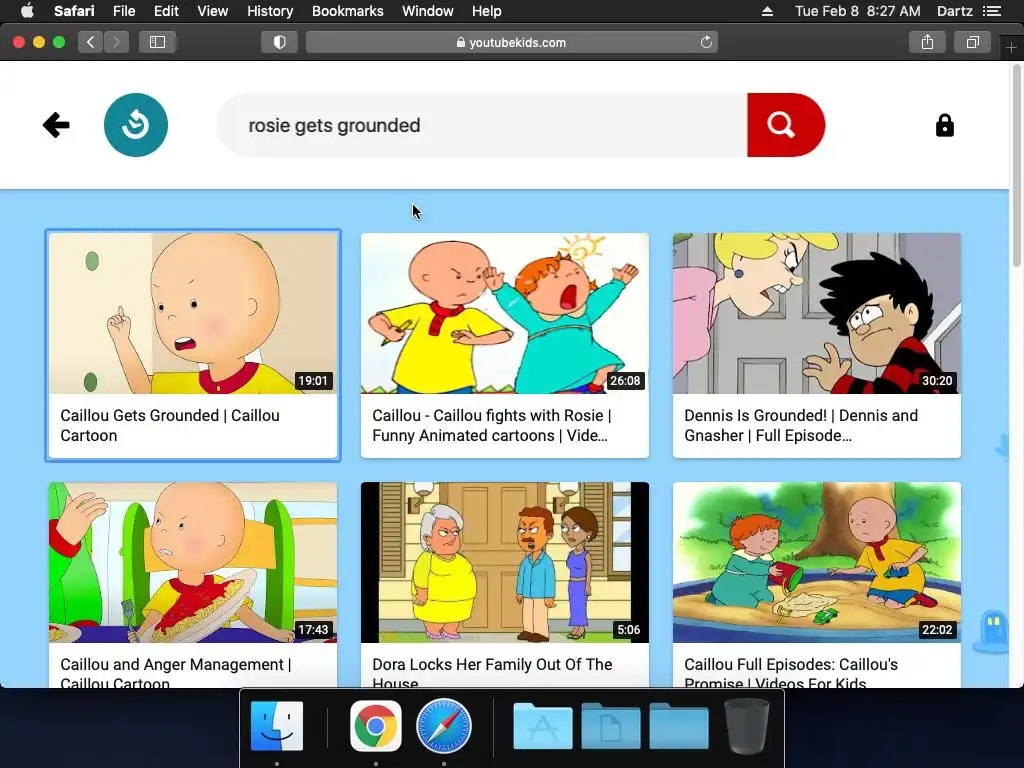This screenshot has height=768, width=1024.
Task: Open parental lock padlock icon
Action: pyautogui.click(x=944, y=125)
